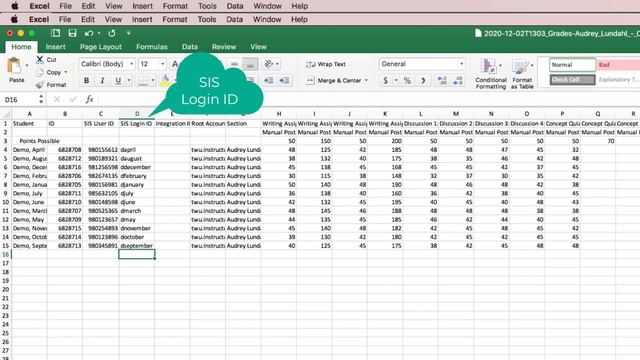Pick the yellow fill color bucket
Image resolution: width=640 pixels, height=360 pixels.
click(x=164, y=80)
